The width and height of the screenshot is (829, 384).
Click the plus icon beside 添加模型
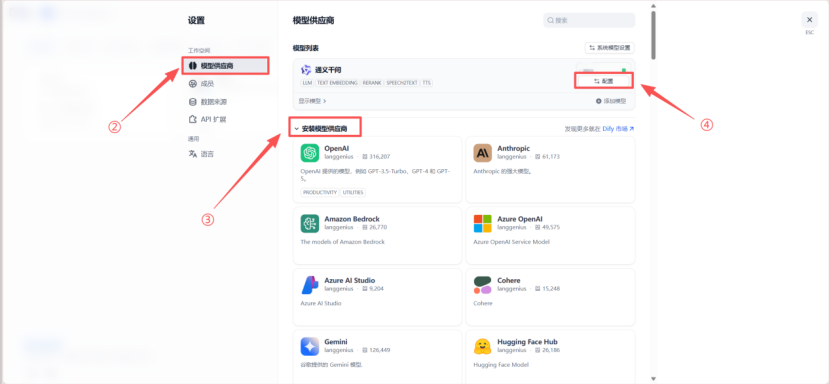598,100
